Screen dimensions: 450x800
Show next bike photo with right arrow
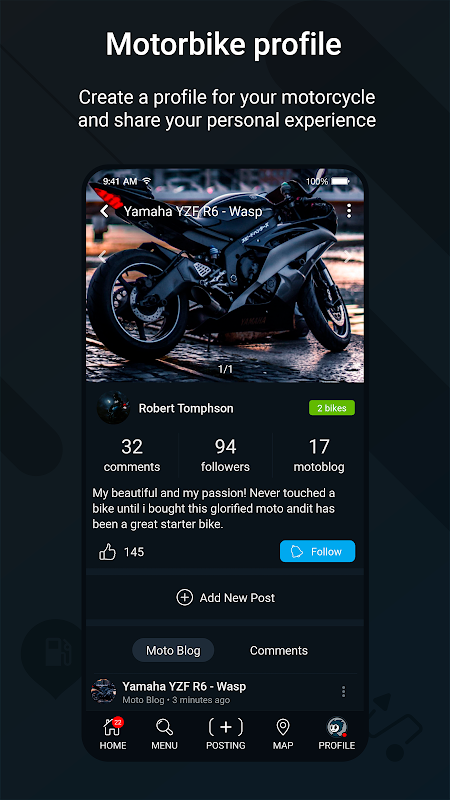348,257
